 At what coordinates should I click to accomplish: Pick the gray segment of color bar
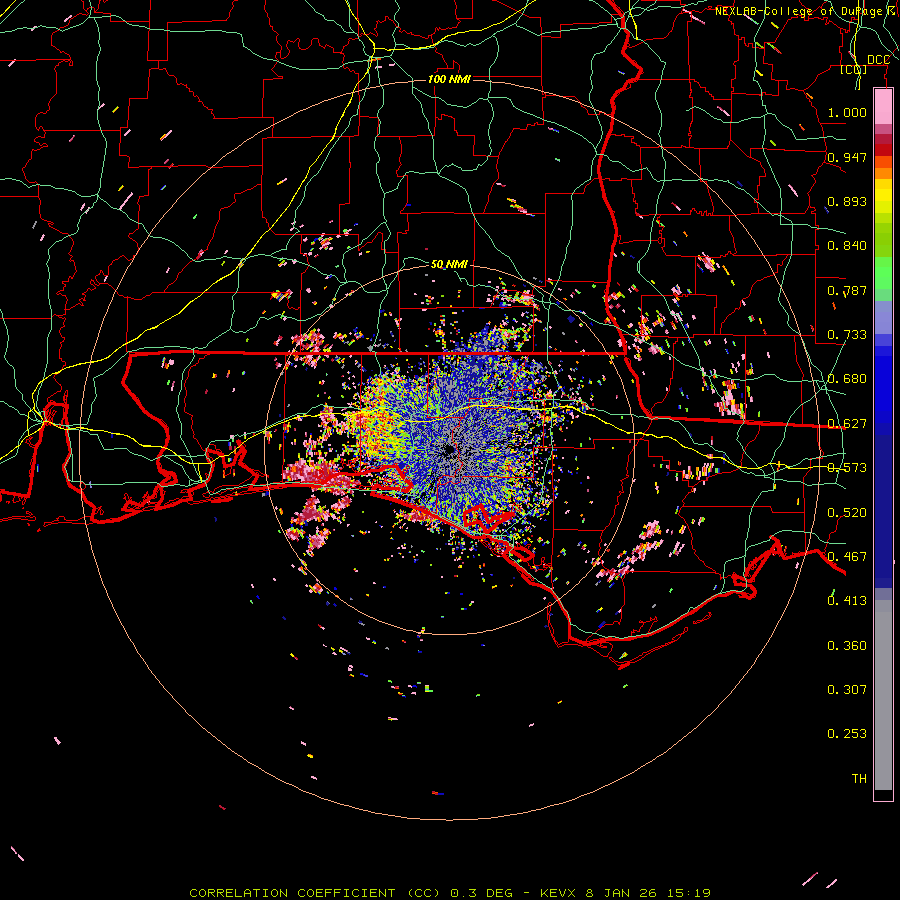(883, 695)
